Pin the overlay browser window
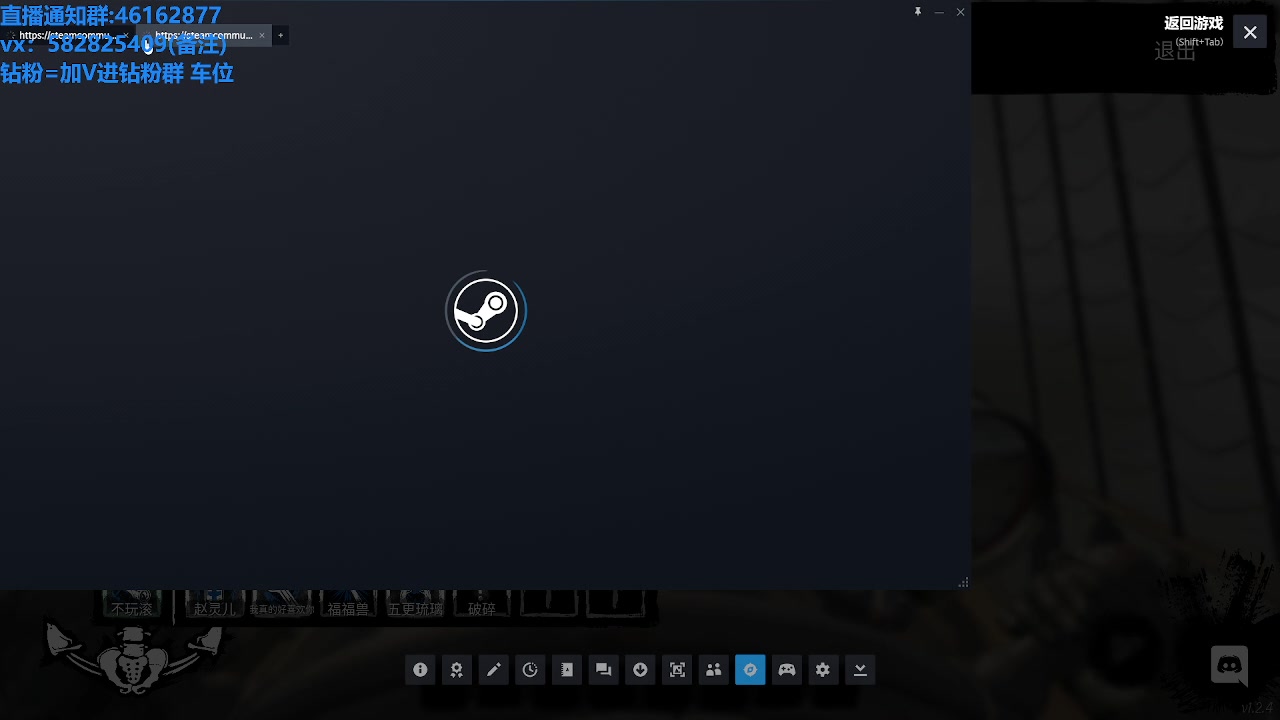 coord(918,12)
